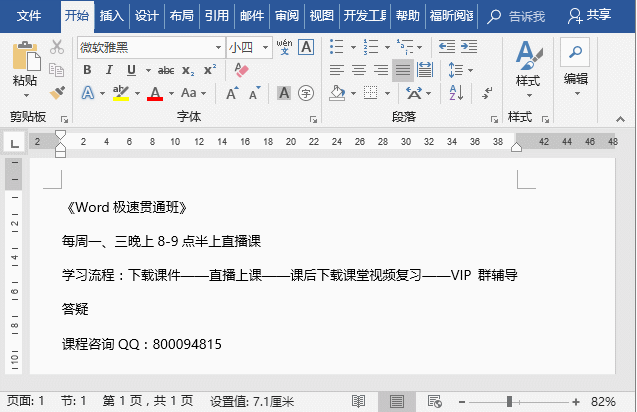Click the 82% zoom level
The width and height of the screenshot is (637, 412).
[x=603, y=402]
